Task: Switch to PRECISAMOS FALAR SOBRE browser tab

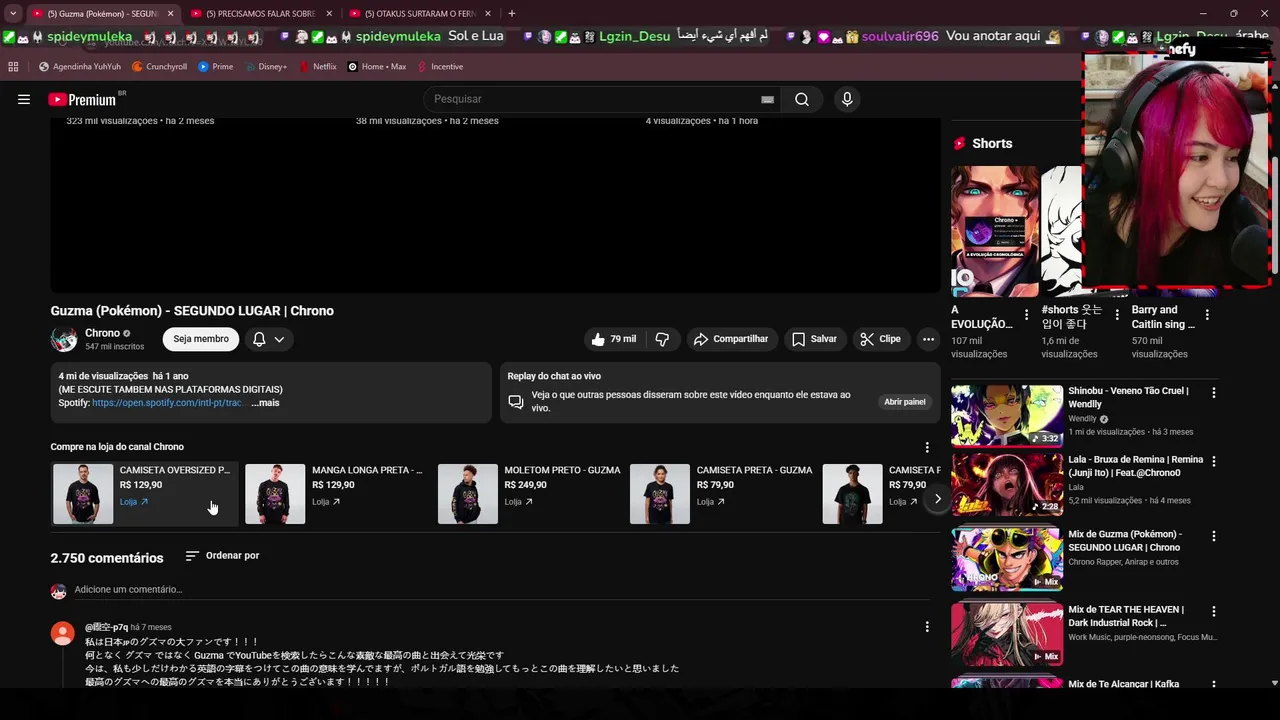Action: click(262, 13)
